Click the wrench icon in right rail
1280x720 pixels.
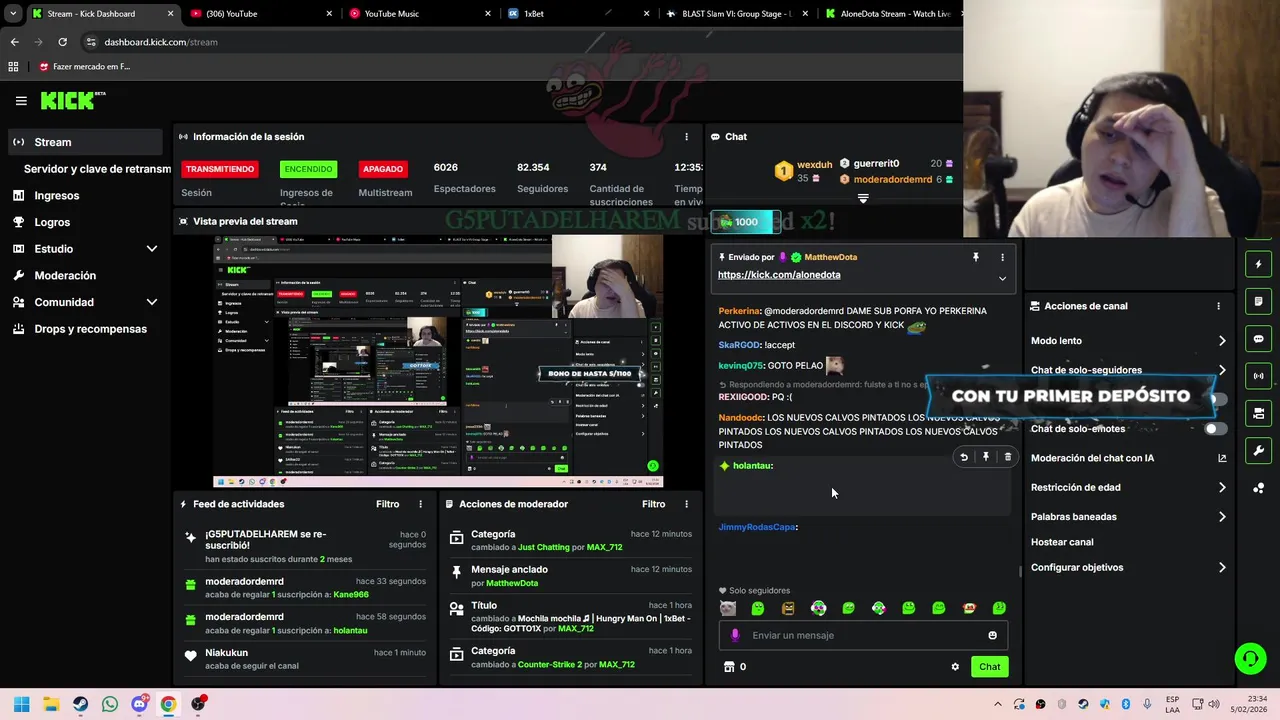[x=1258, y=450]
